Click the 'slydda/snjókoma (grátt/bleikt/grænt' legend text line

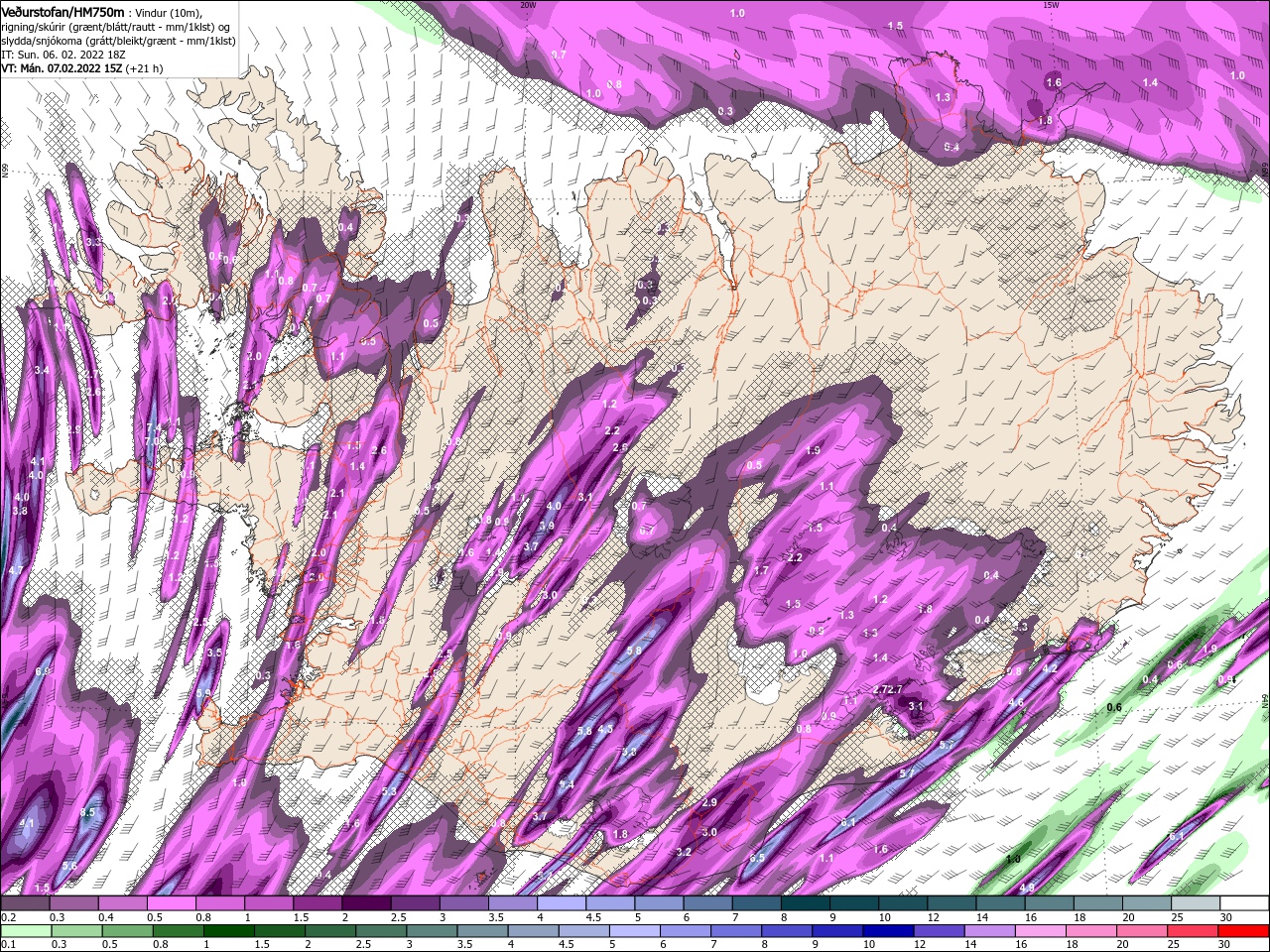116,41
